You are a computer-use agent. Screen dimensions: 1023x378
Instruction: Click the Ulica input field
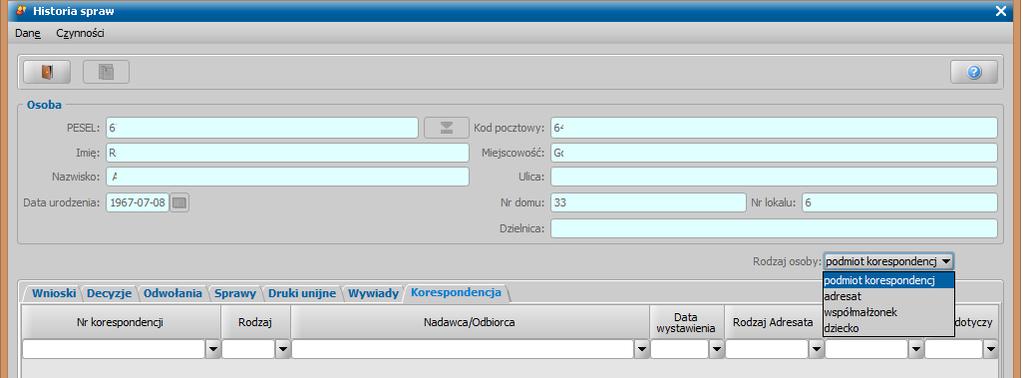[774, 177]
